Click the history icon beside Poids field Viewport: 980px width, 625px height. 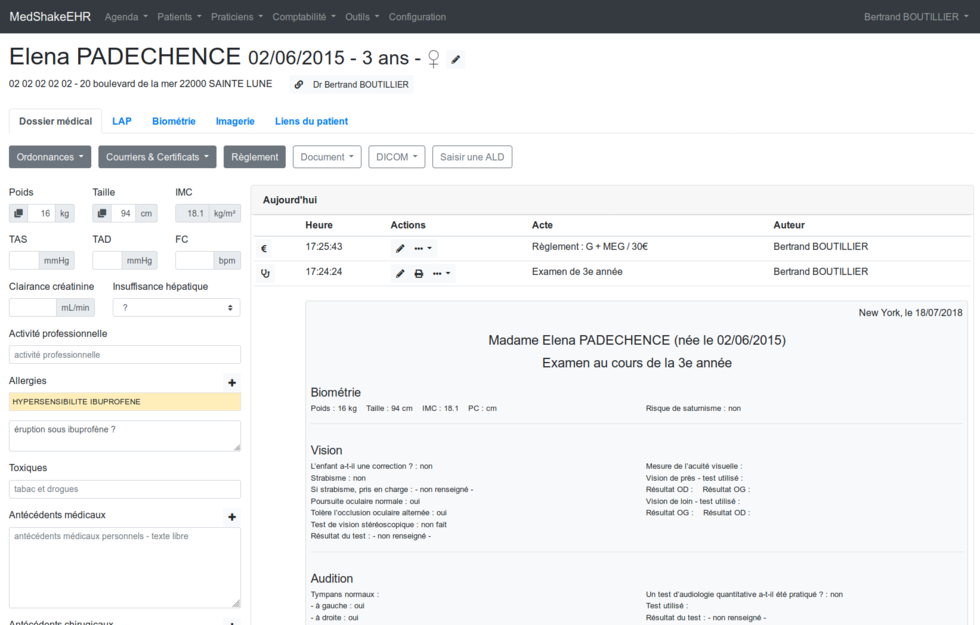coord(18,213)
